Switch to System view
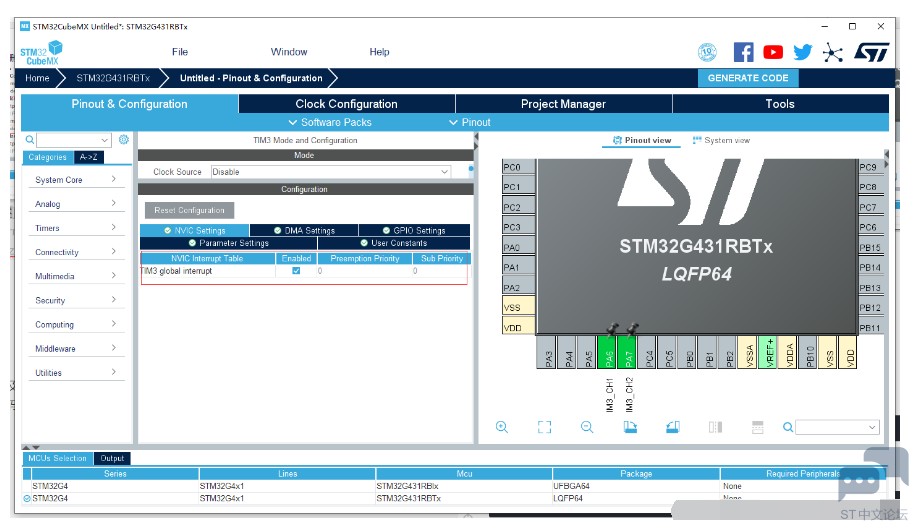This screenshot has height=530, width=917. [x=721, y=140]
